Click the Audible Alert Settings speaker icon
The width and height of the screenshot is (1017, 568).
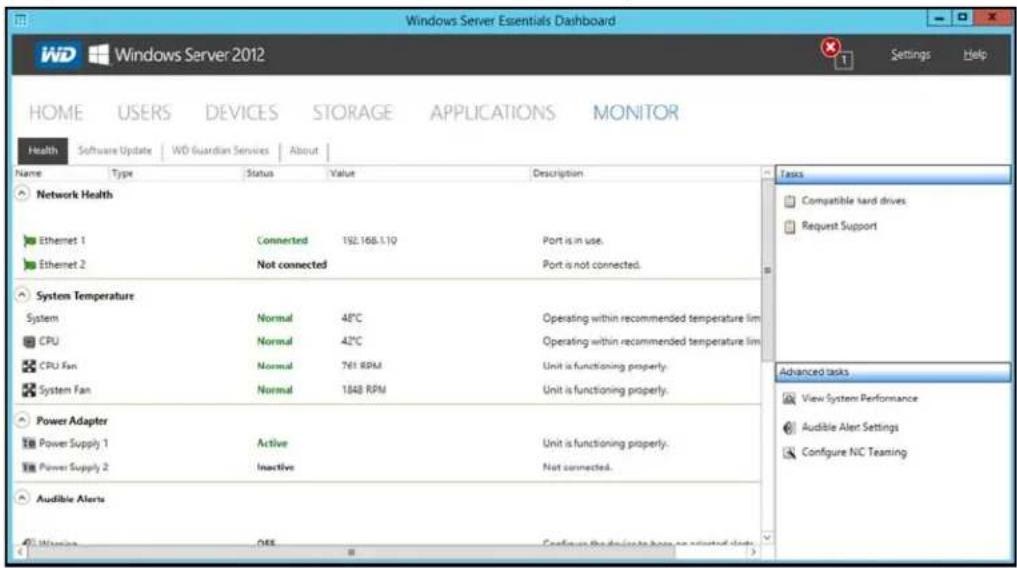click(x=789, y=427)
